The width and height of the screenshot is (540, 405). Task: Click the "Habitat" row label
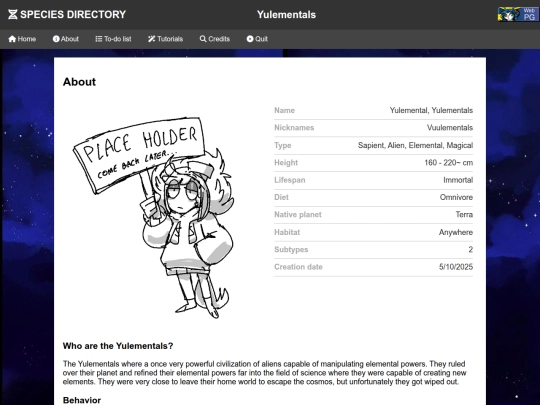(x=287, y=232)
